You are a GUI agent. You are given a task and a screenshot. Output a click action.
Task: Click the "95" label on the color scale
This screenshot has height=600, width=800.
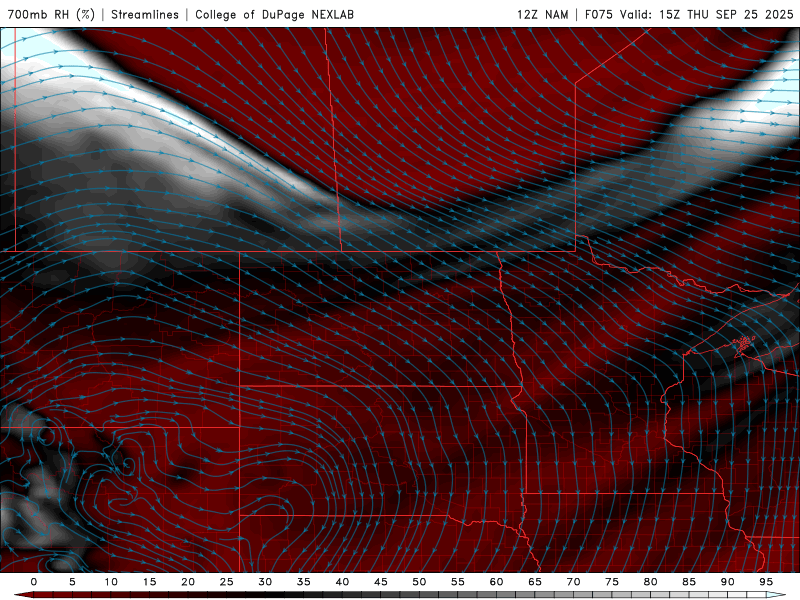(x=766, y=582)
